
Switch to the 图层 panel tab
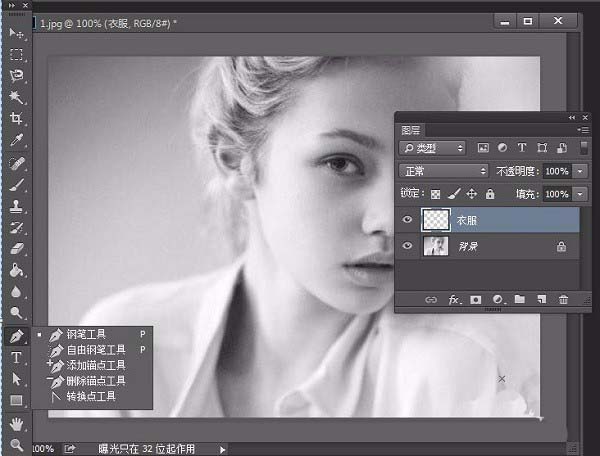410,129
